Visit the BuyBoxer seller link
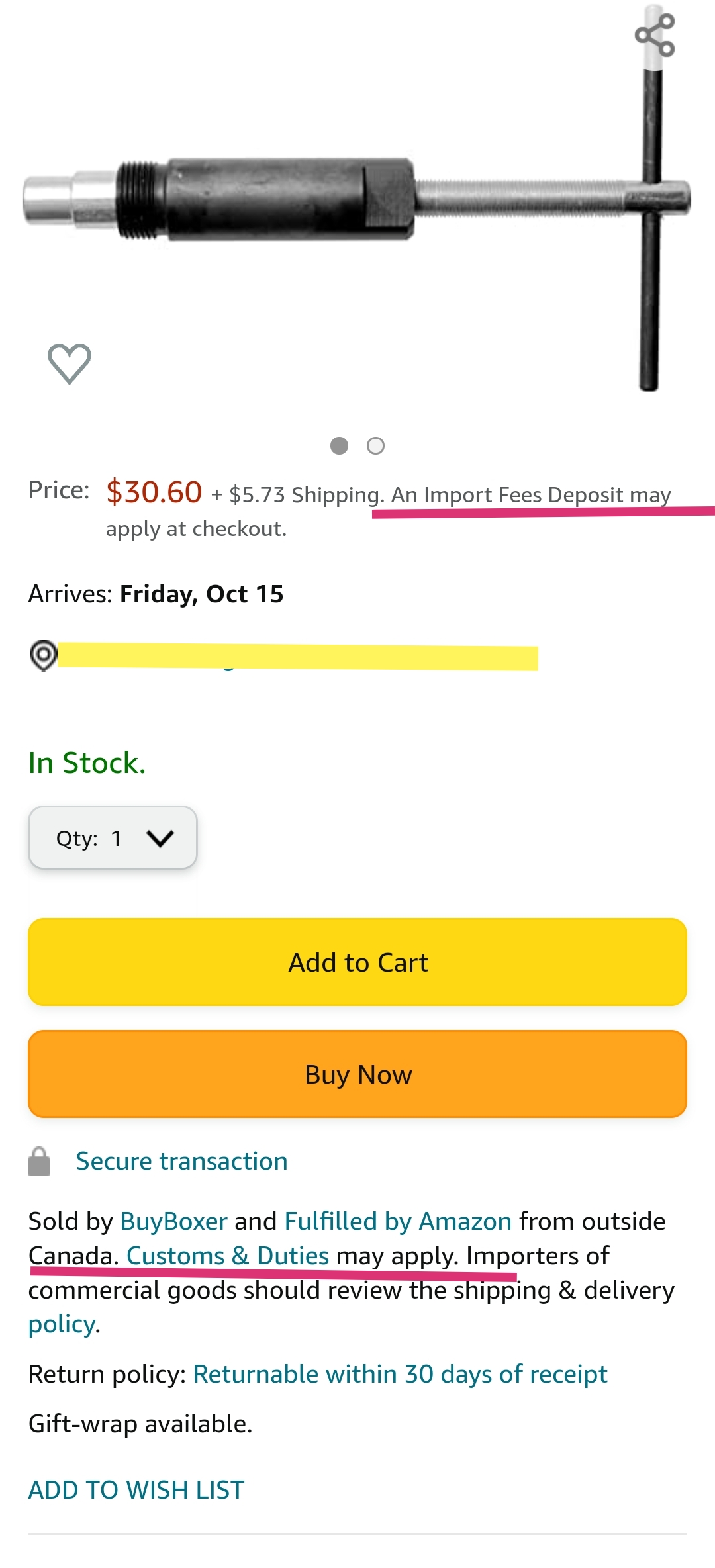715x1568 pixels. coord(173,1221)
